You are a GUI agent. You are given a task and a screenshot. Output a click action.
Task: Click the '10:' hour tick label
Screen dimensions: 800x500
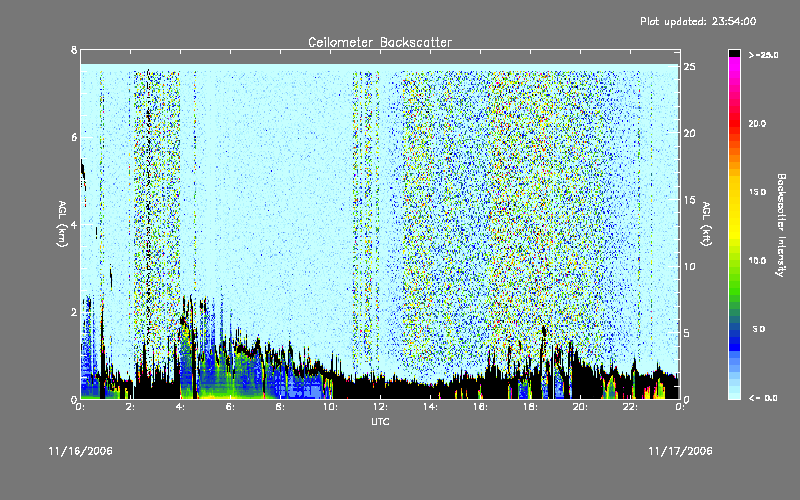pos(330,407)
